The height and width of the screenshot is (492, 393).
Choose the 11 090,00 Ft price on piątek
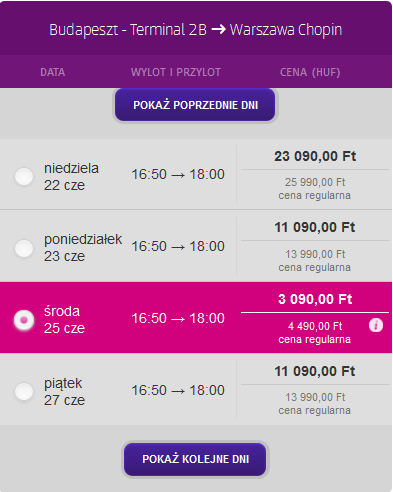tap(315, 371)
